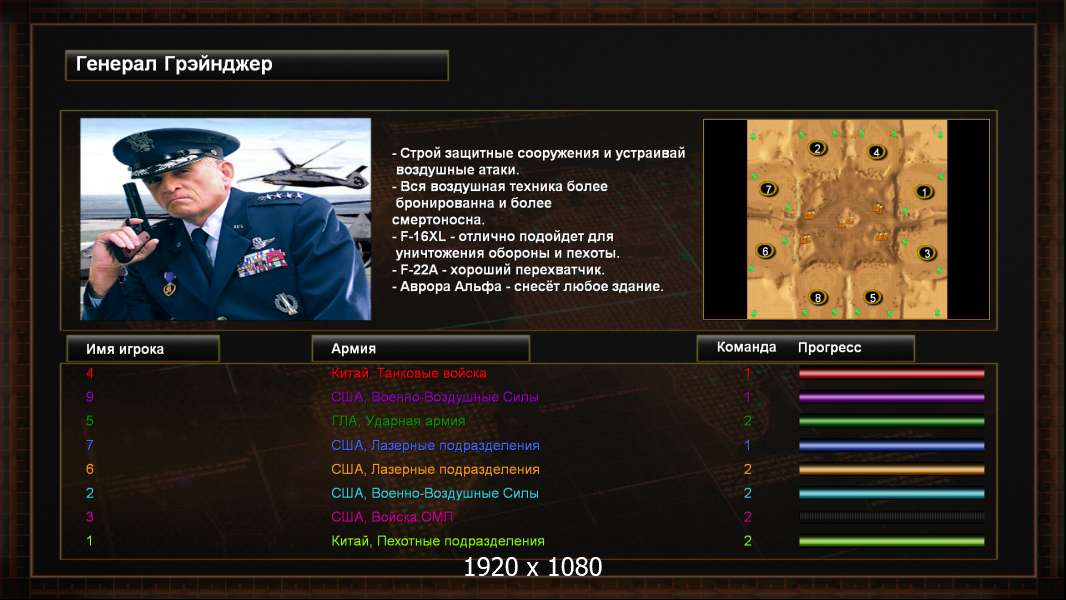This screenshot has width=1066, height=600.
Task: Click team number in player 9 row
Action: [x=747, y=397]
